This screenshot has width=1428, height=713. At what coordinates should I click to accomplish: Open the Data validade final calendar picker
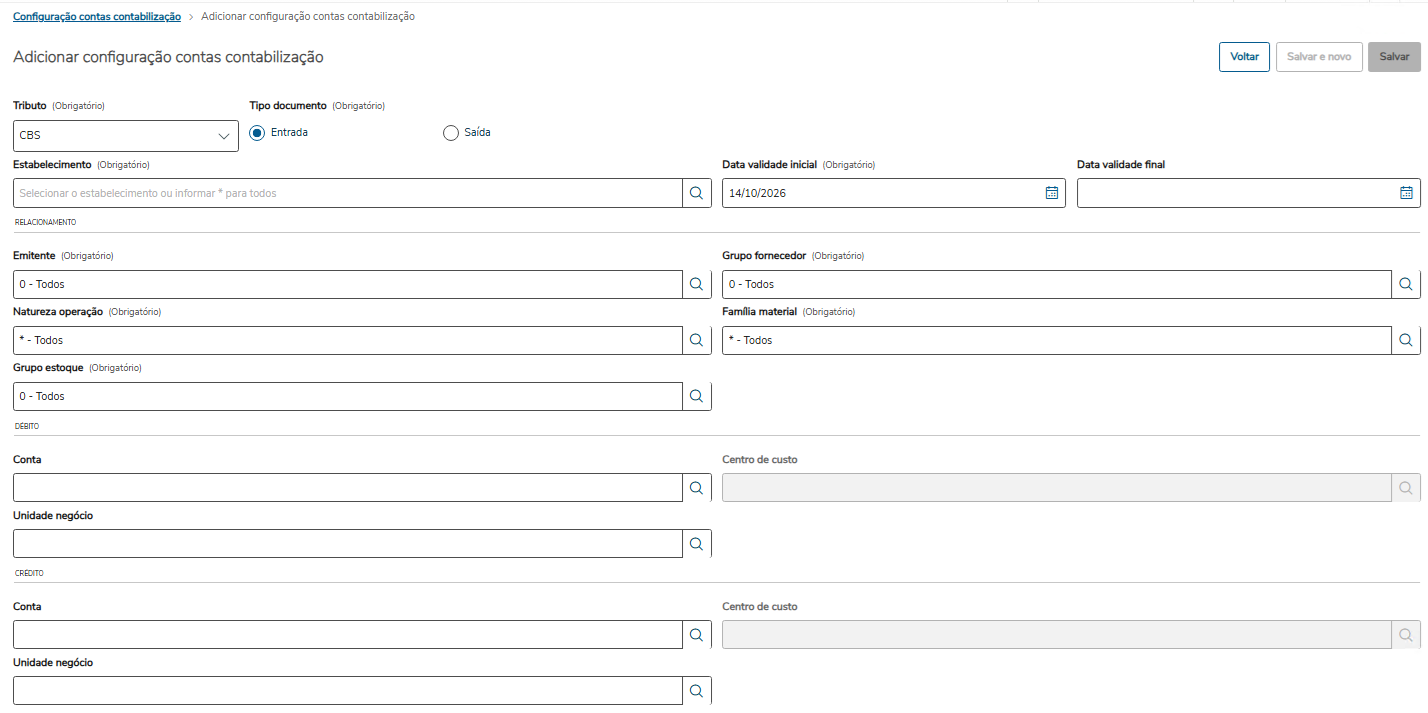coord(1406,193)
